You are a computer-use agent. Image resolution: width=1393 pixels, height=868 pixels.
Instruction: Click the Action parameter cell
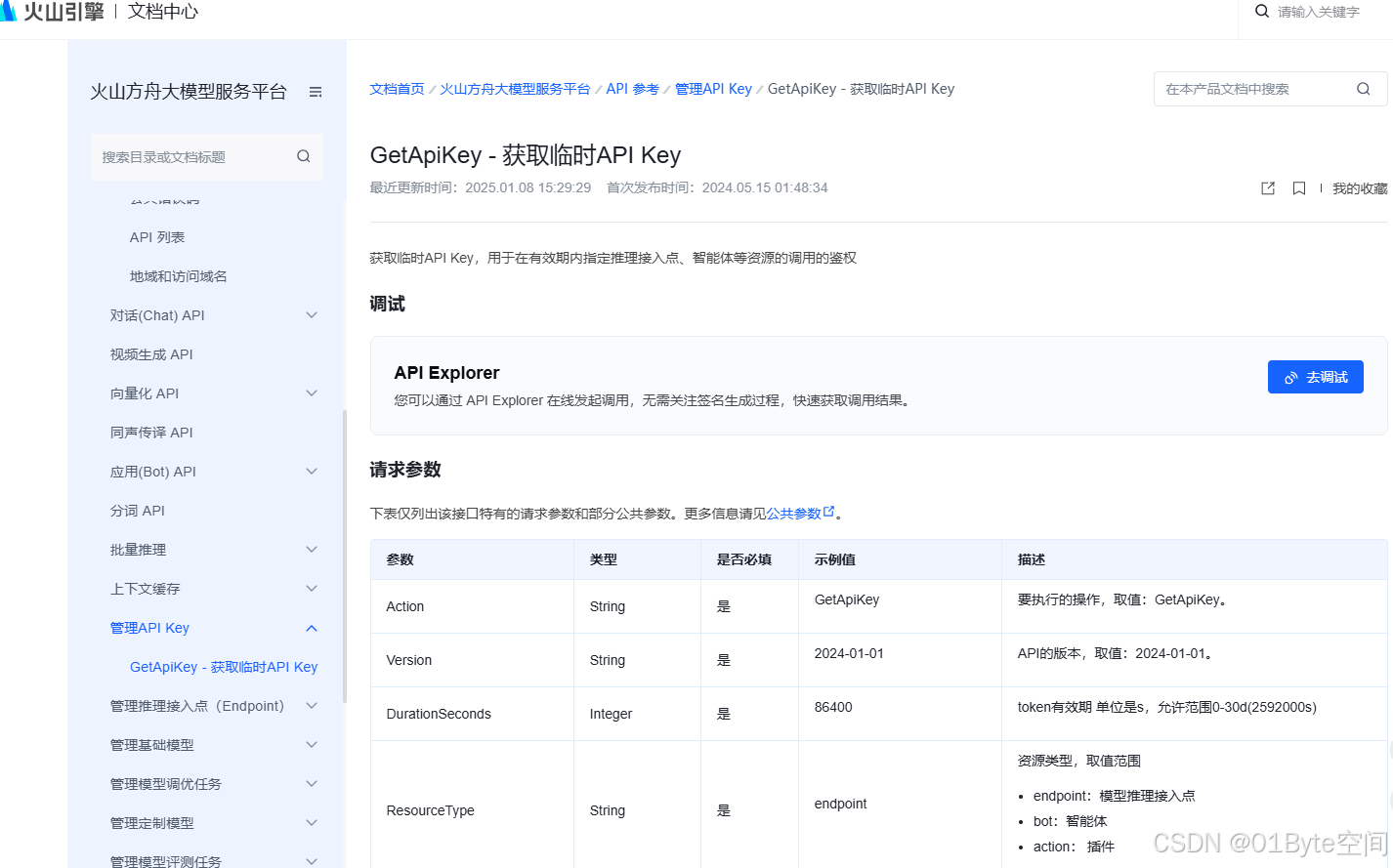click(472, 606)
